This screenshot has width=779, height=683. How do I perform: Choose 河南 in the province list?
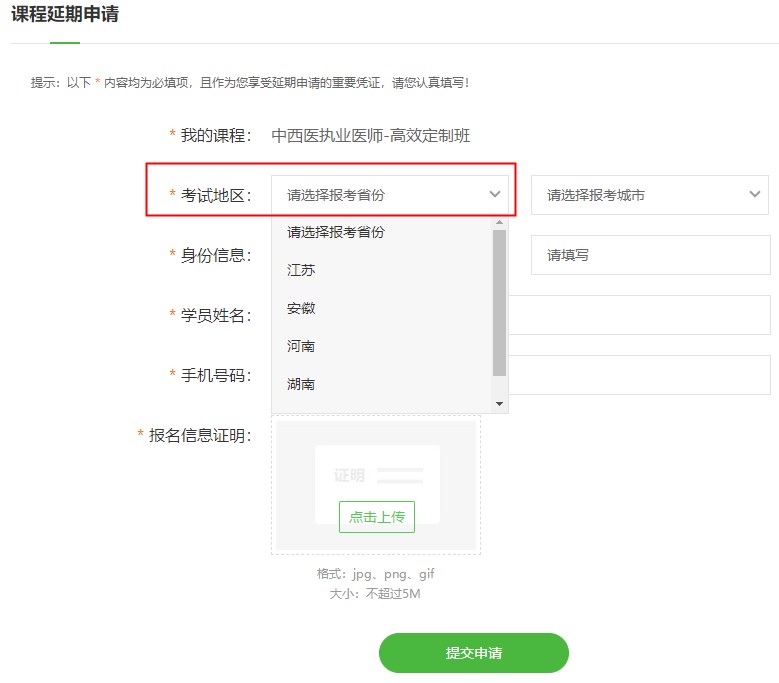[301, 346]
